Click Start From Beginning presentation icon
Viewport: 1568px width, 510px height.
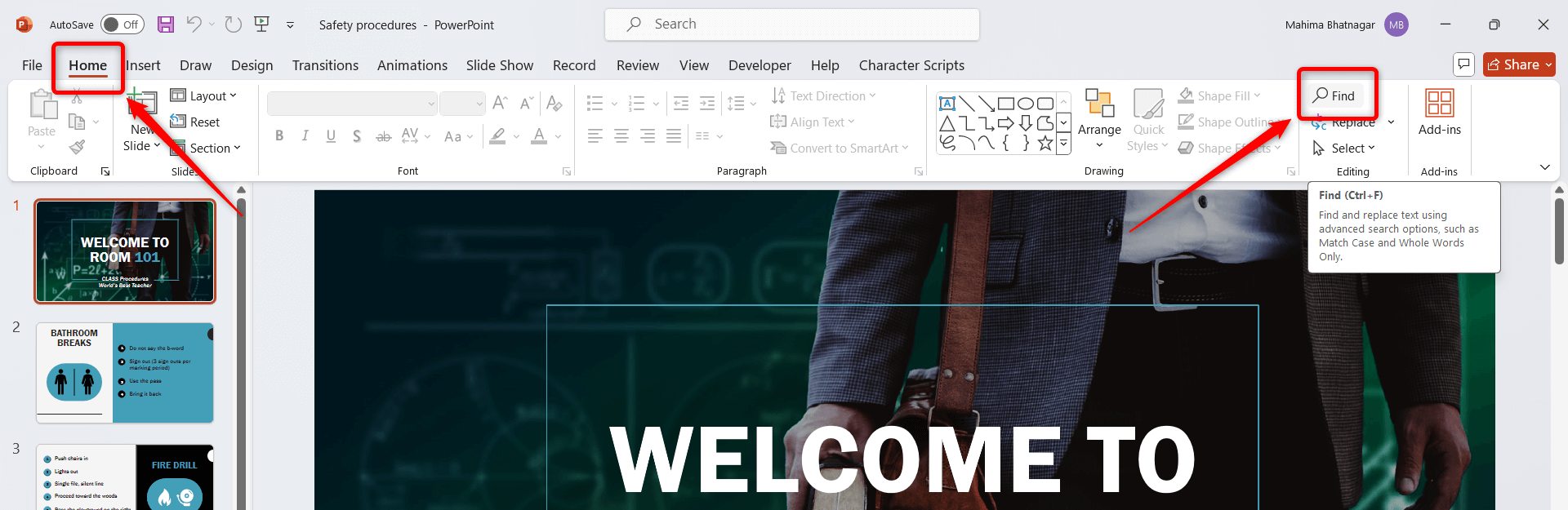tap(262, 24)
